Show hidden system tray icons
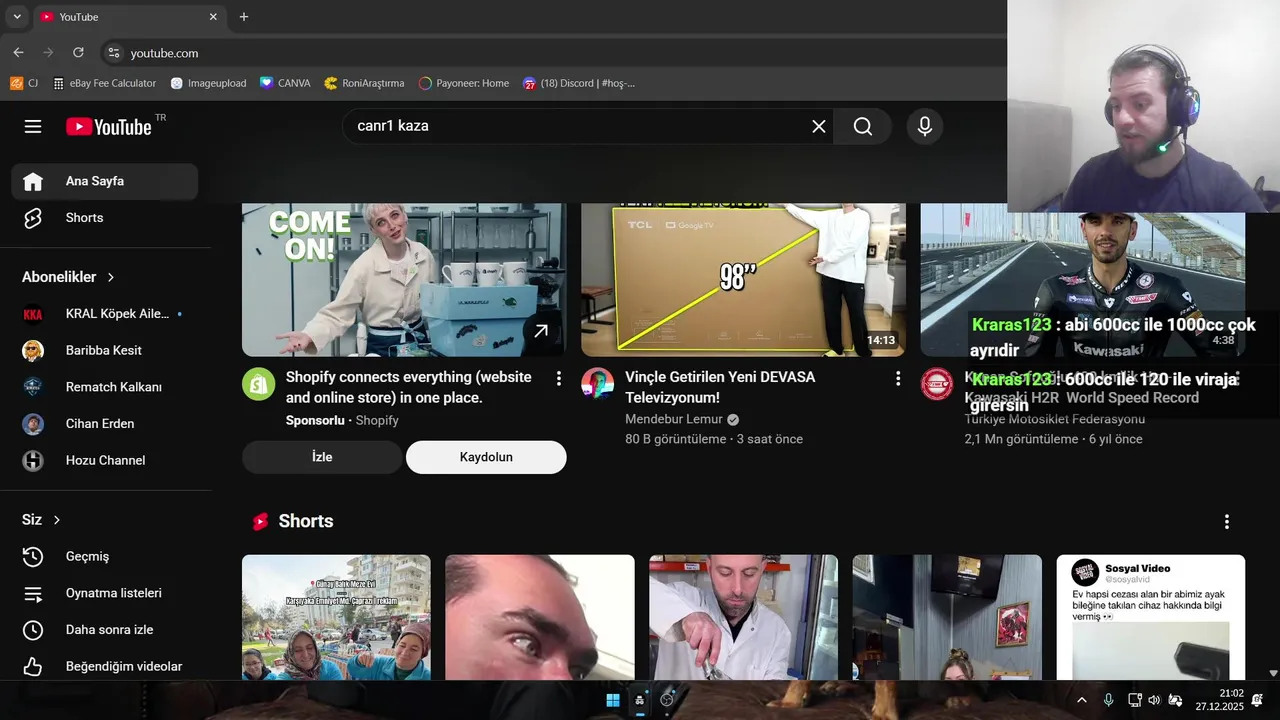 tap(1081, 700)
